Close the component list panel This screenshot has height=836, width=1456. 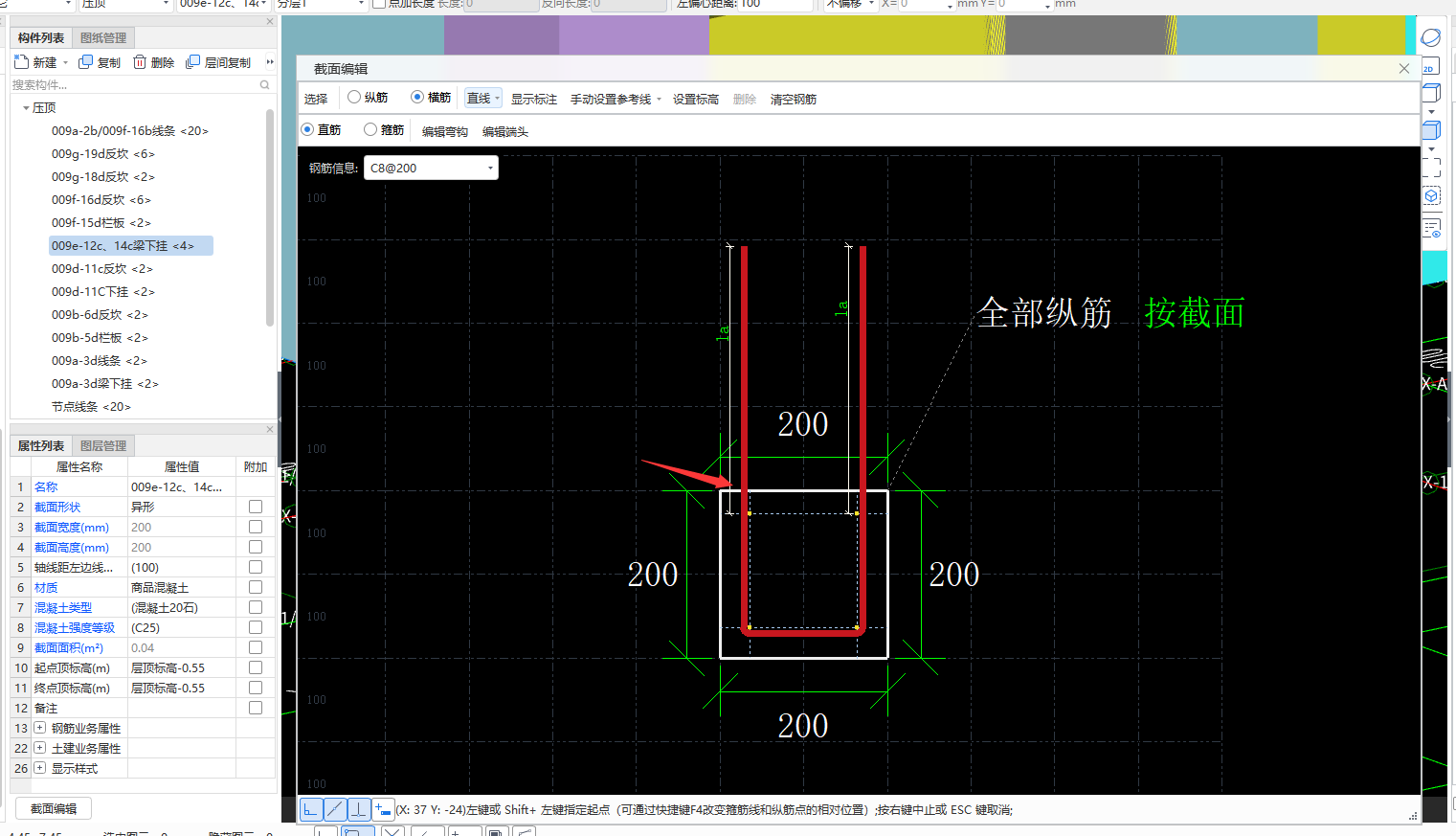click(269, 21)
